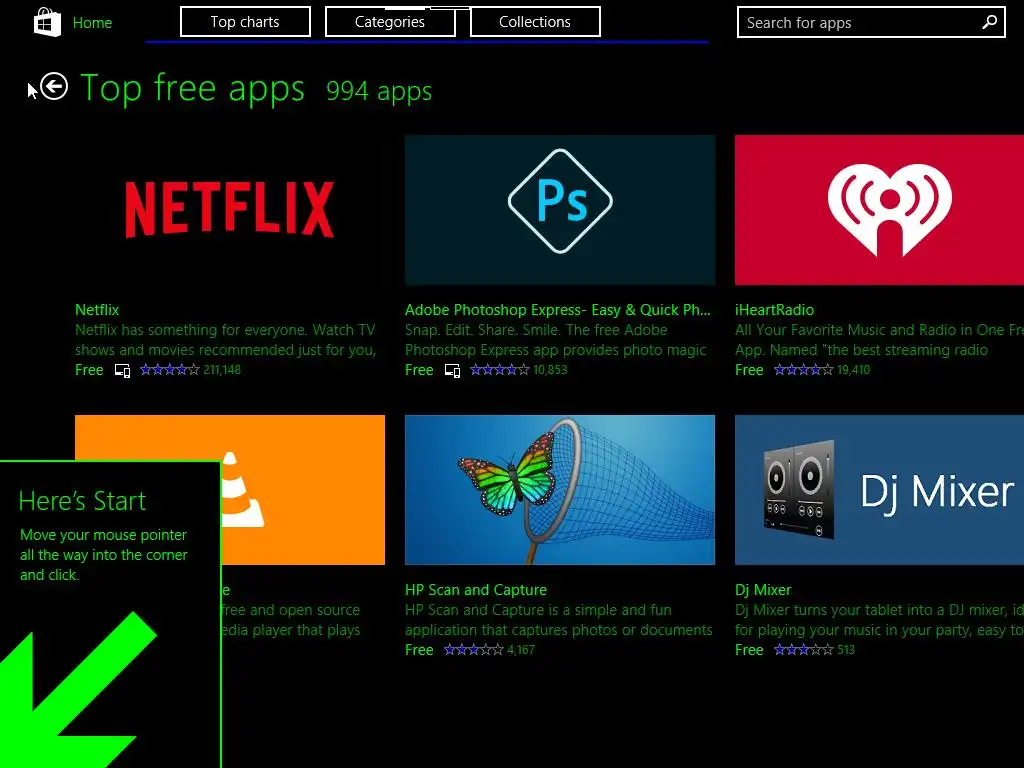
Task: Open the Collections tab
Action: click(535, 22)
